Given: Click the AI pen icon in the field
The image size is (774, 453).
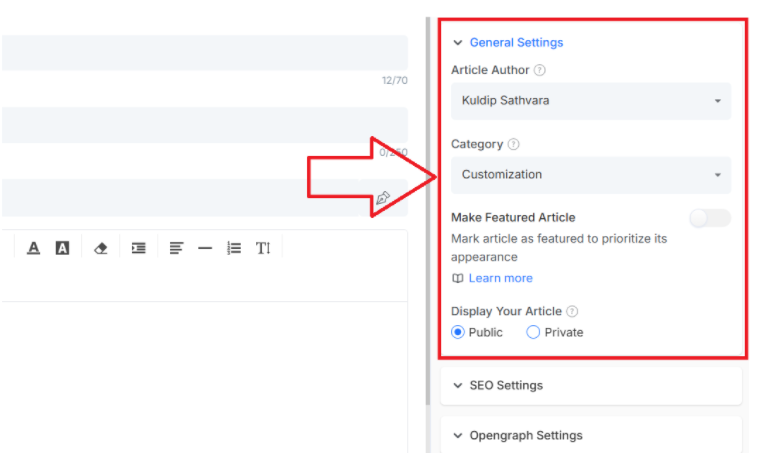Looking at the screenshot, I should [x=383, y=198].
